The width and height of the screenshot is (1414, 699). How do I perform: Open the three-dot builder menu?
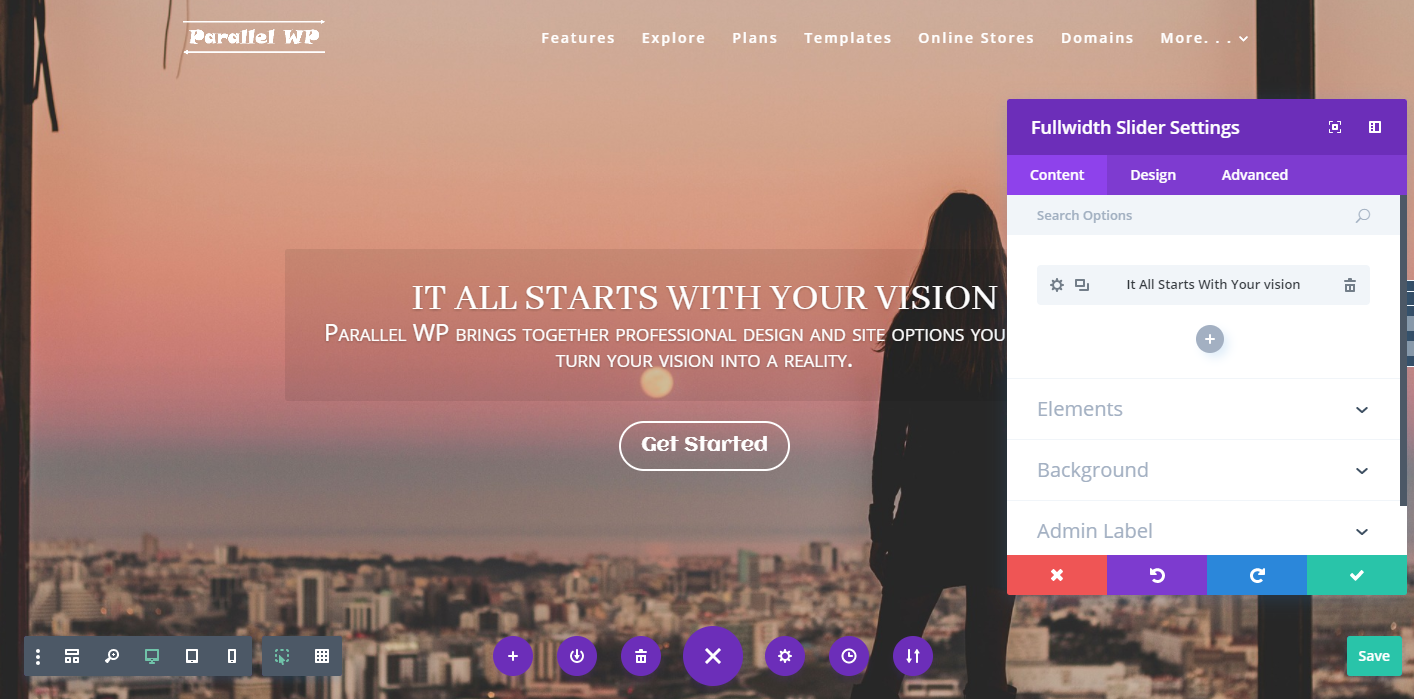[x=38, y=656]
